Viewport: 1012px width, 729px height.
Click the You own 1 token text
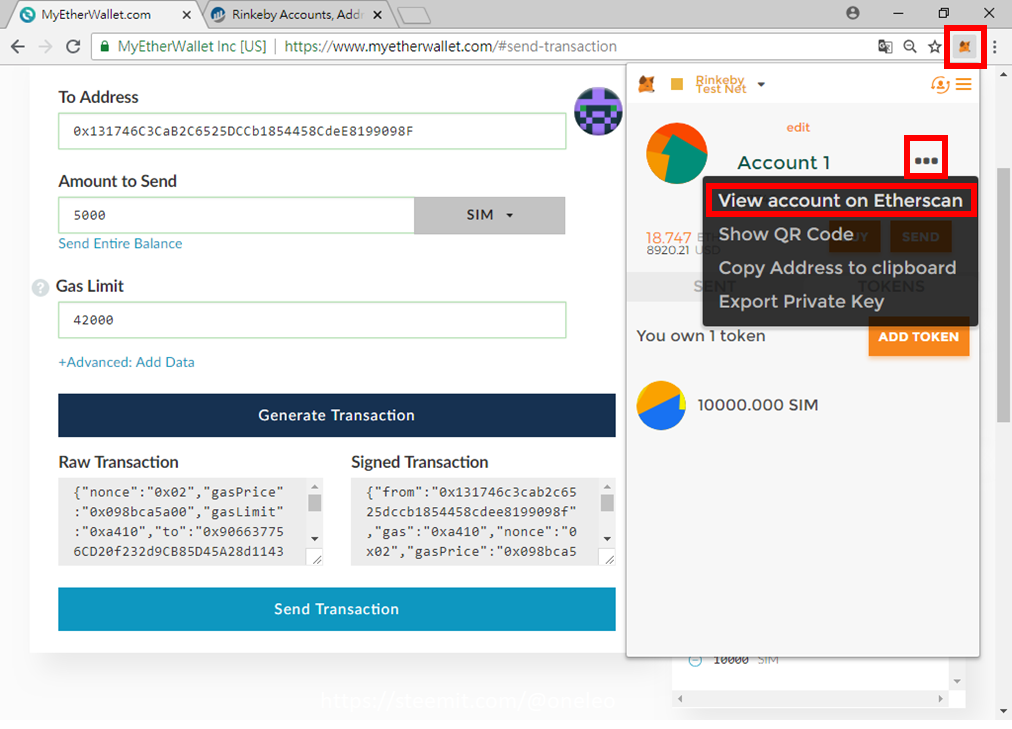click(x=701, y=336)
